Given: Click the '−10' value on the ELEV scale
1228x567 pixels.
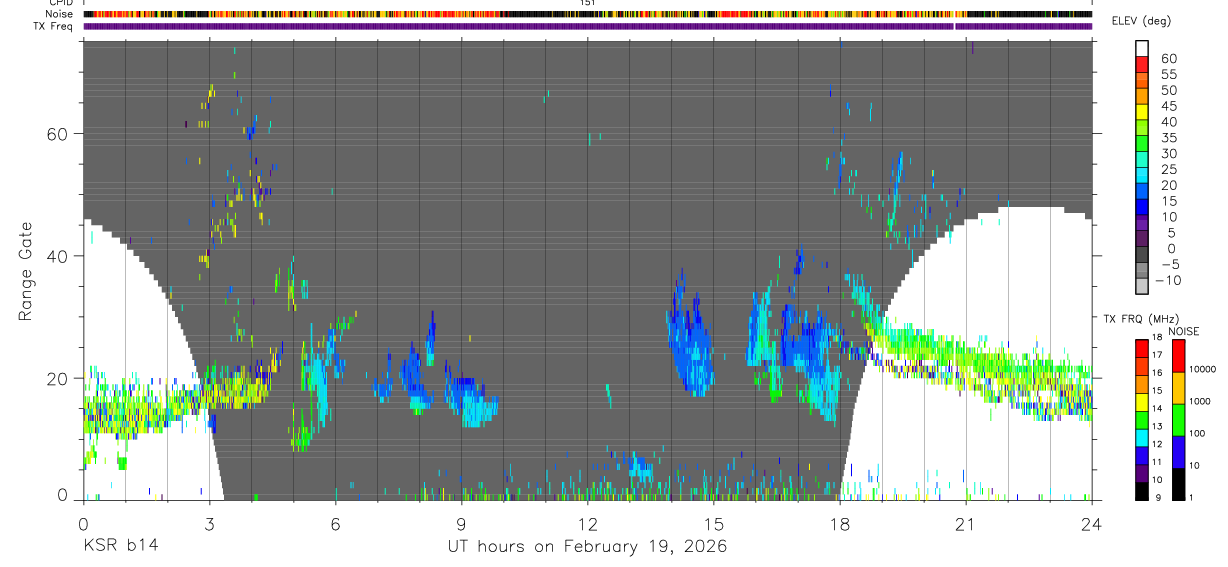Looking at the screenshot, I should [x=1170, y=281].
